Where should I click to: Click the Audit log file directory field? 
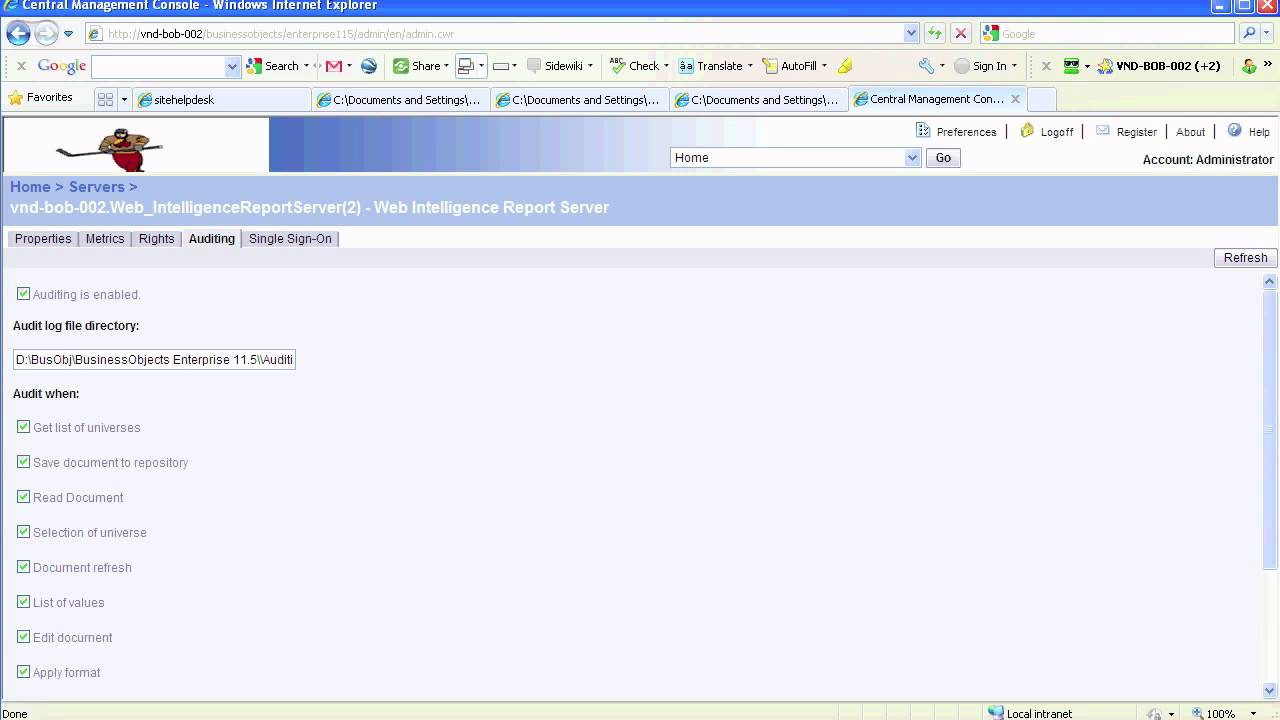154,359
